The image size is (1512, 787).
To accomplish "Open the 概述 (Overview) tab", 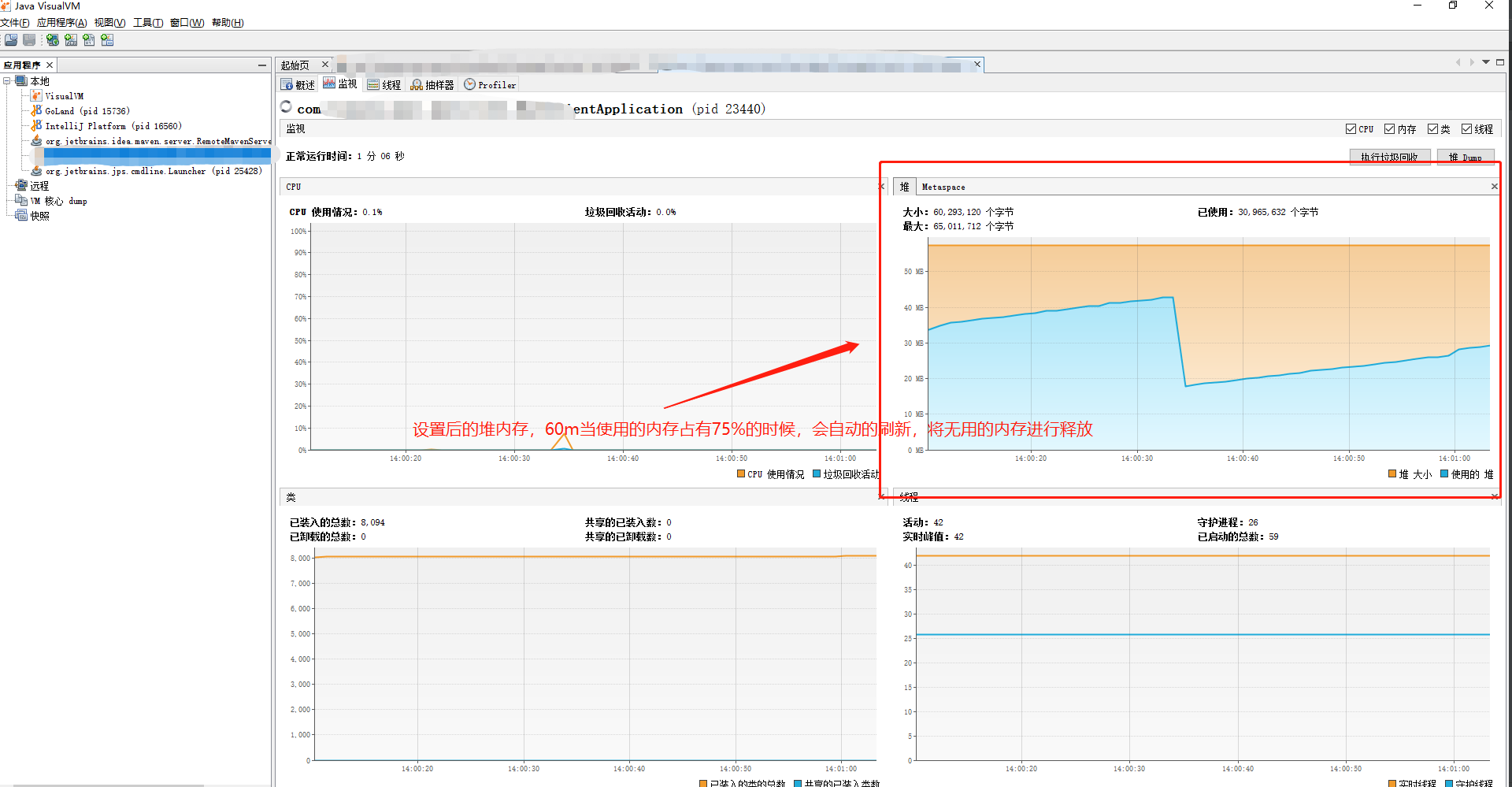I will coord(298,84).
